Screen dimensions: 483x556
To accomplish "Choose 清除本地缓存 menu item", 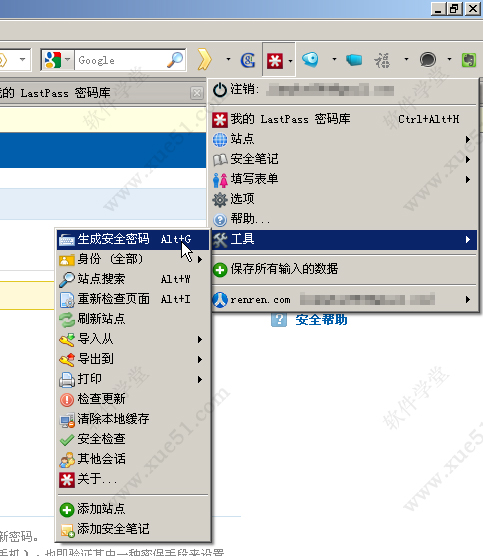I will coord(133,419).
